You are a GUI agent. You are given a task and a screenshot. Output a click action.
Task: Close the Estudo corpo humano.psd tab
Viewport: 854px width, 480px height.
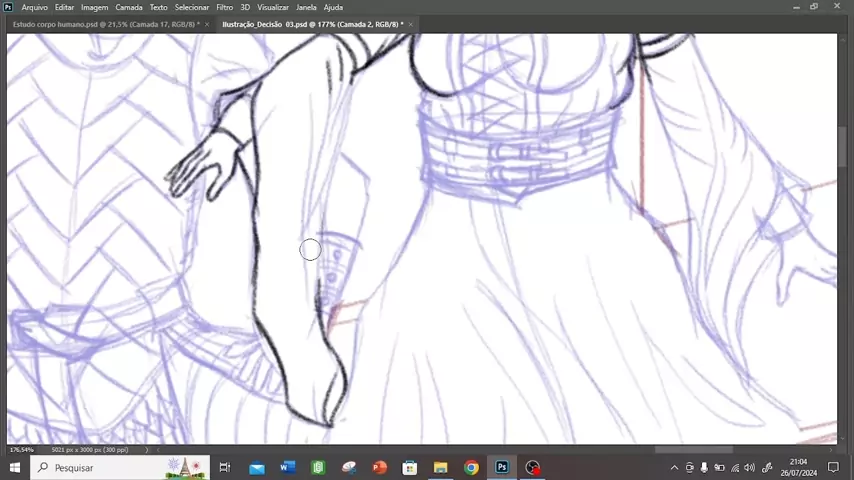(207, 23)
